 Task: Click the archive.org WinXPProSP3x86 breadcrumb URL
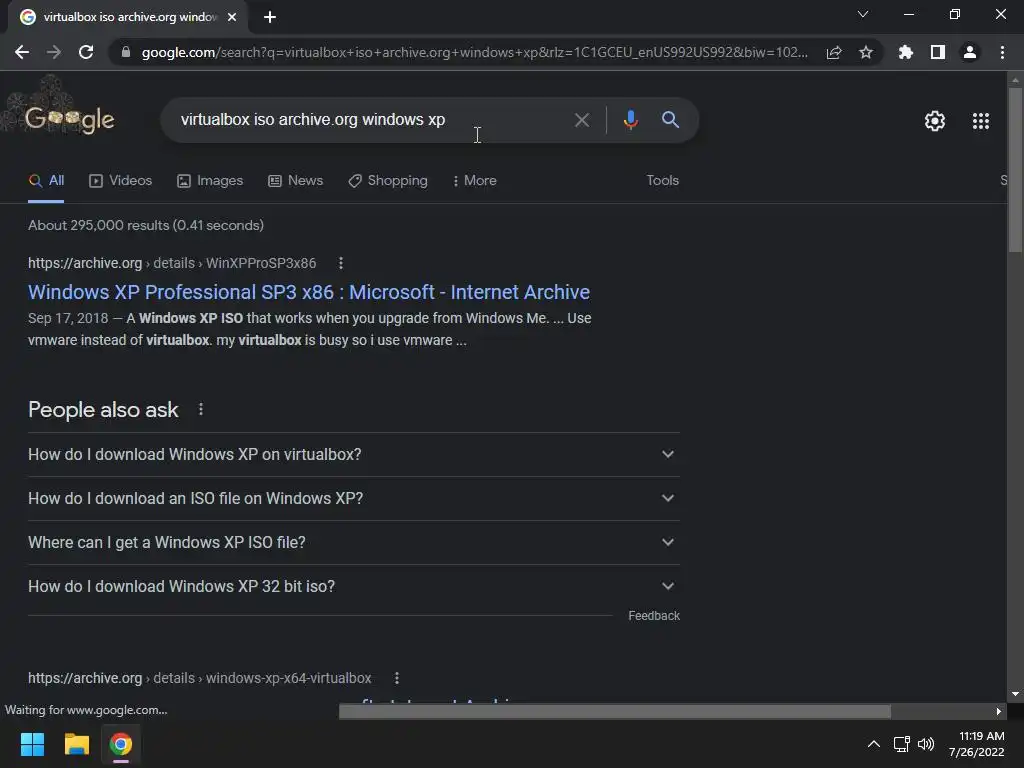pyautogui.click(x=172, y=263)
